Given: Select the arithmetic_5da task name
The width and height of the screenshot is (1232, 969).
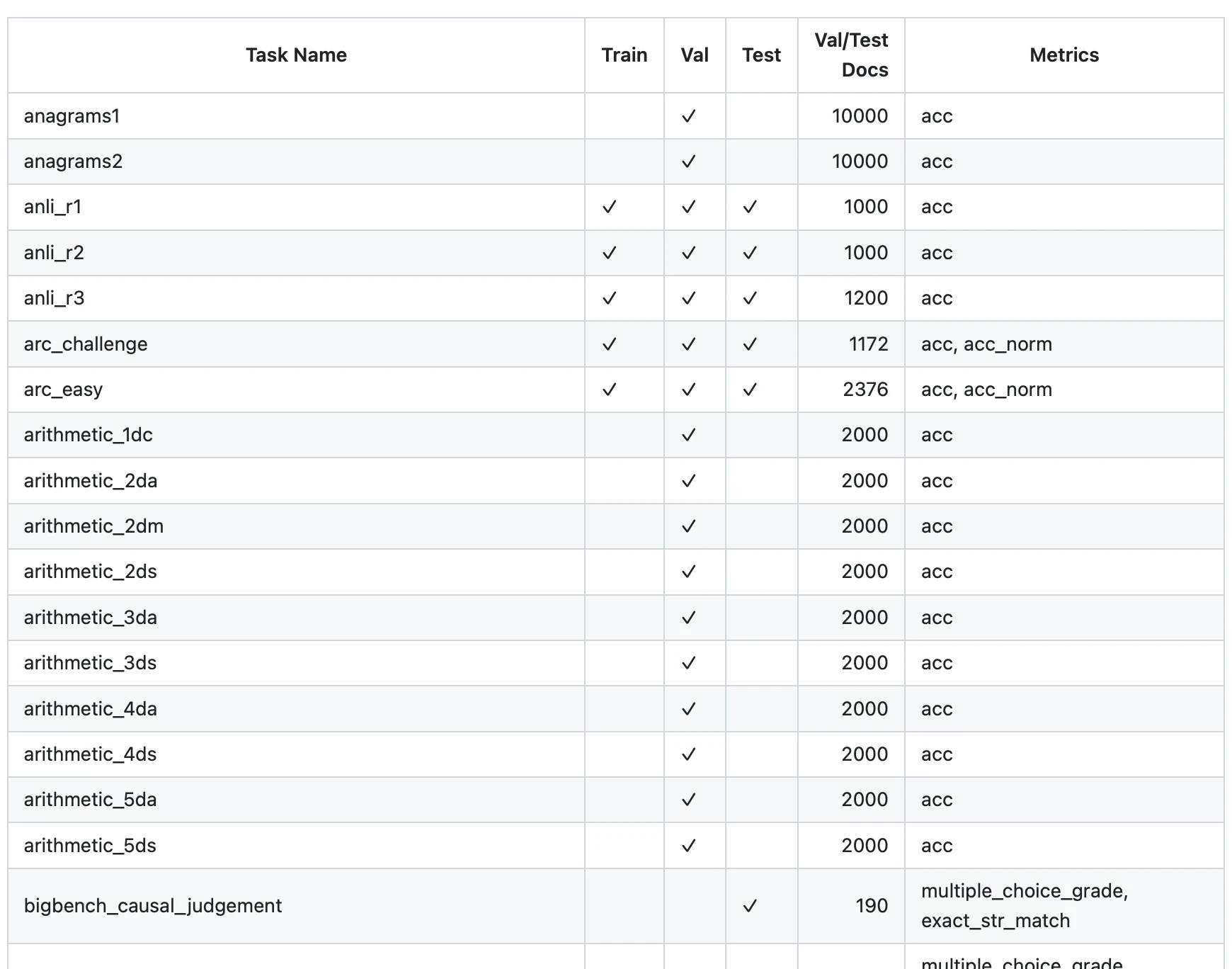Looking at the screenshot, I should [91, 800].
